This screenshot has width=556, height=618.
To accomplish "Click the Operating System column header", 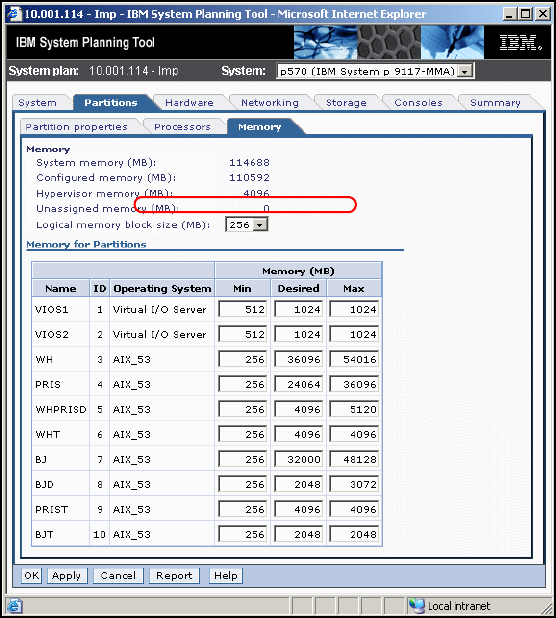I will click(x=162, y=289).
